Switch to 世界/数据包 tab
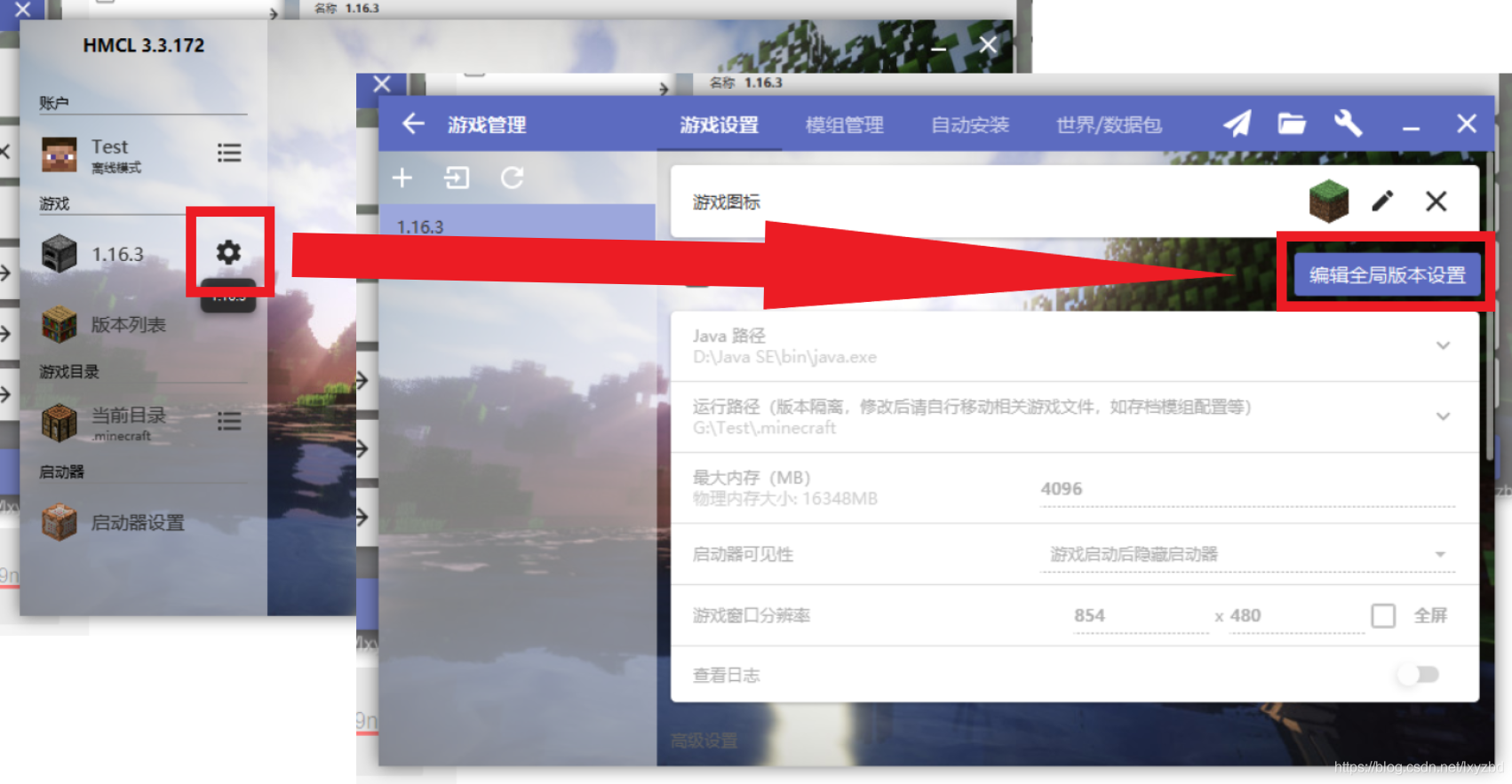 click(x=1109, y=125)
